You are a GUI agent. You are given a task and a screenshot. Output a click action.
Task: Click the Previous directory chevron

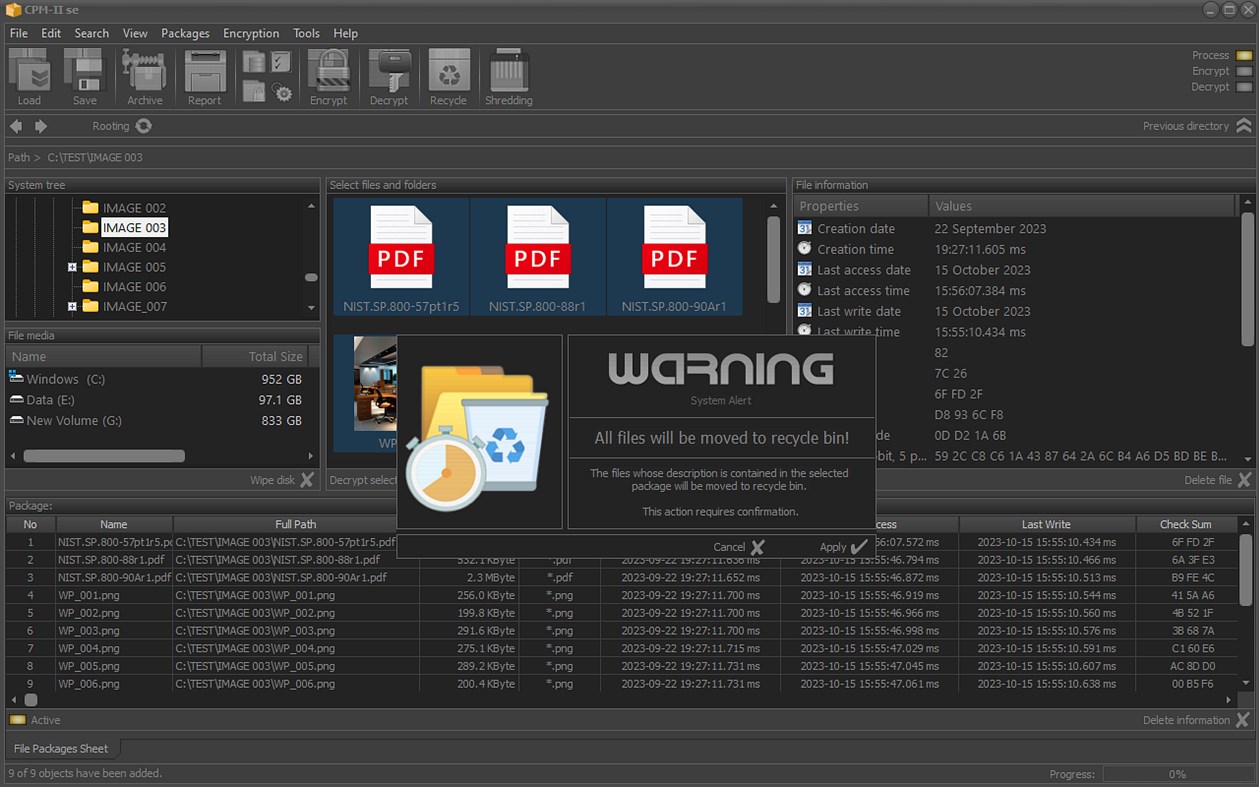(x=1243, y=126)
